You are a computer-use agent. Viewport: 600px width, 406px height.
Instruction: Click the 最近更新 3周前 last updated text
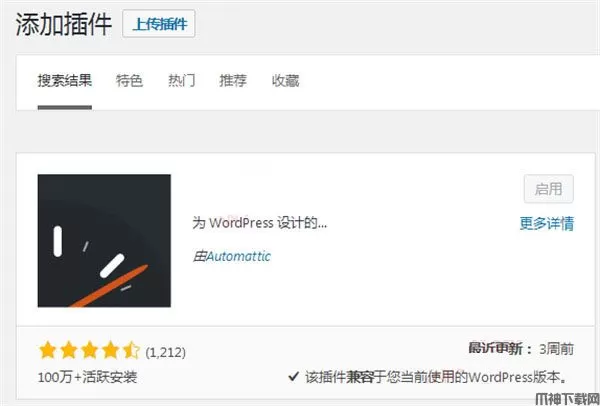click(521, 349)
